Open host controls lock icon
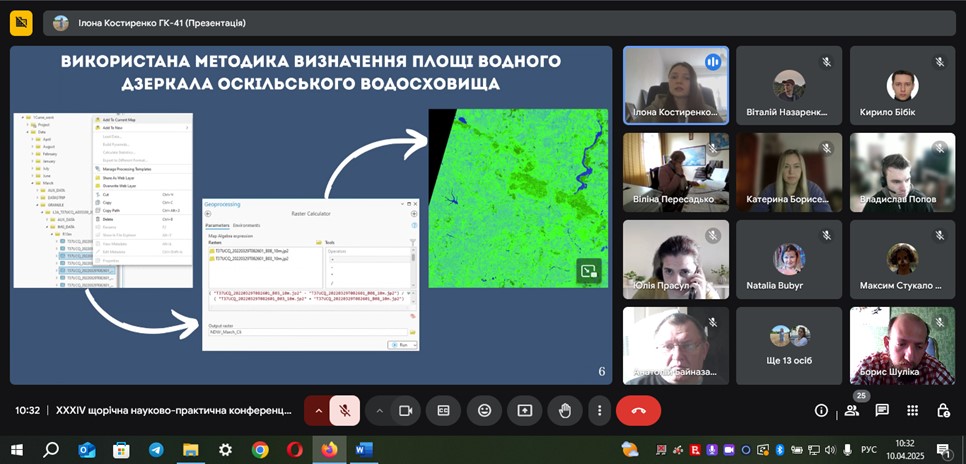Viewport: 966px width, 464px height. [943, 410]
